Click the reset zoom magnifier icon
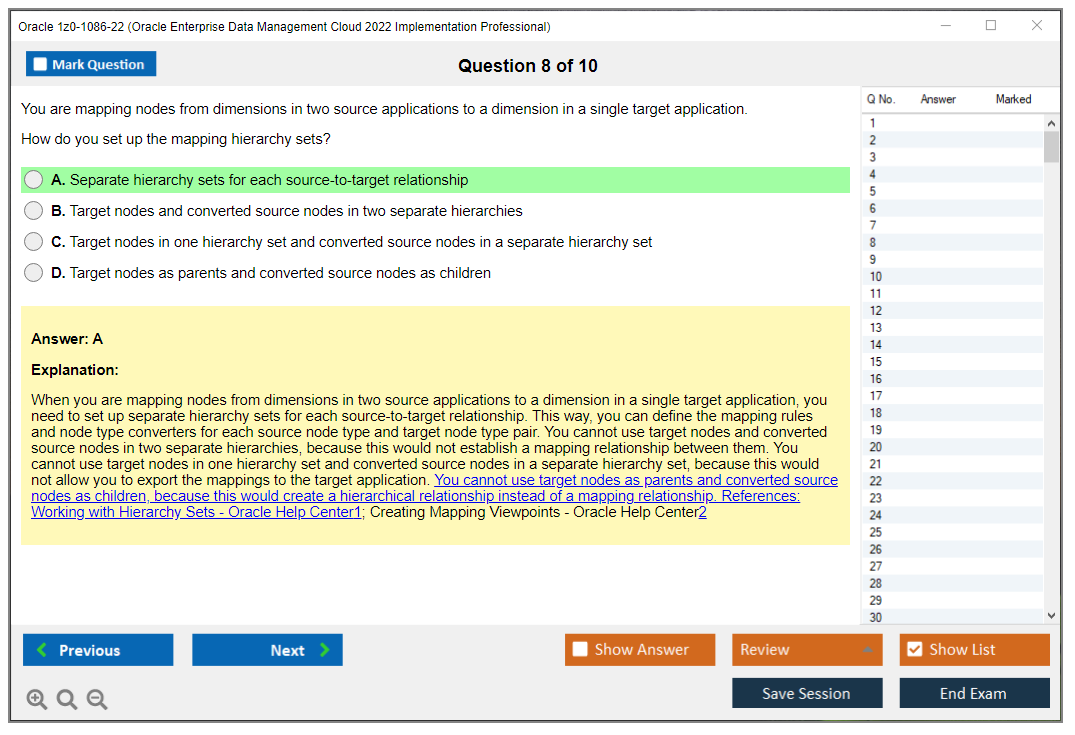Viewport: 1075px width, 735px height. 67,699
